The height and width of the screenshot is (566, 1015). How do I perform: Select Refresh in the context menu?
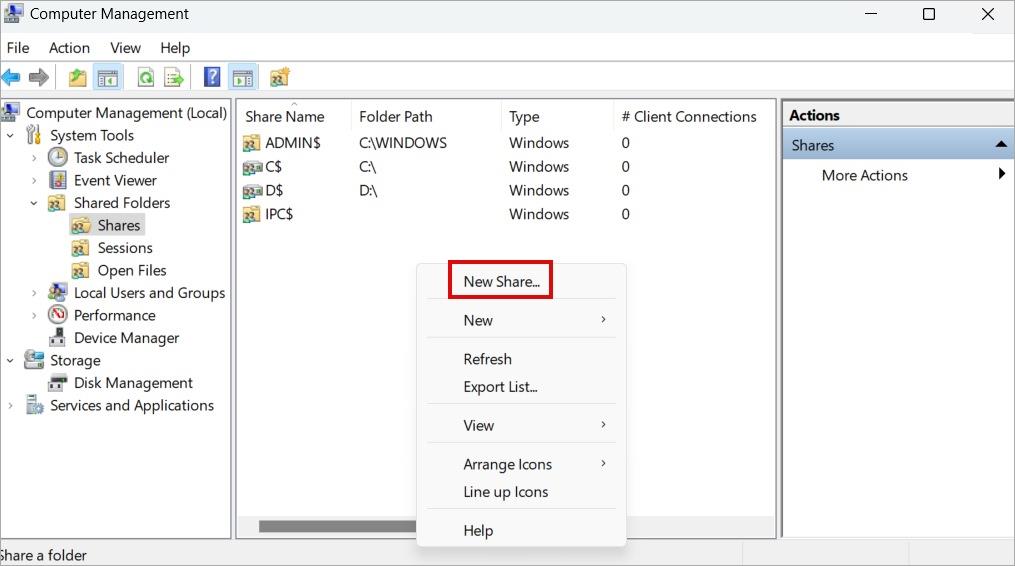click(x=521, y=359)
